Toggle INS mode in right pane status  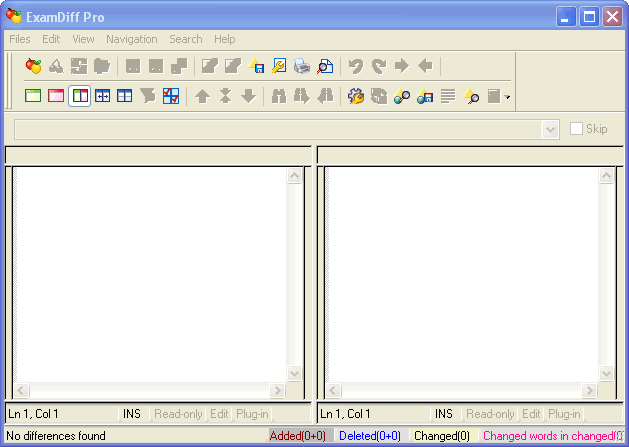(444, 414)
